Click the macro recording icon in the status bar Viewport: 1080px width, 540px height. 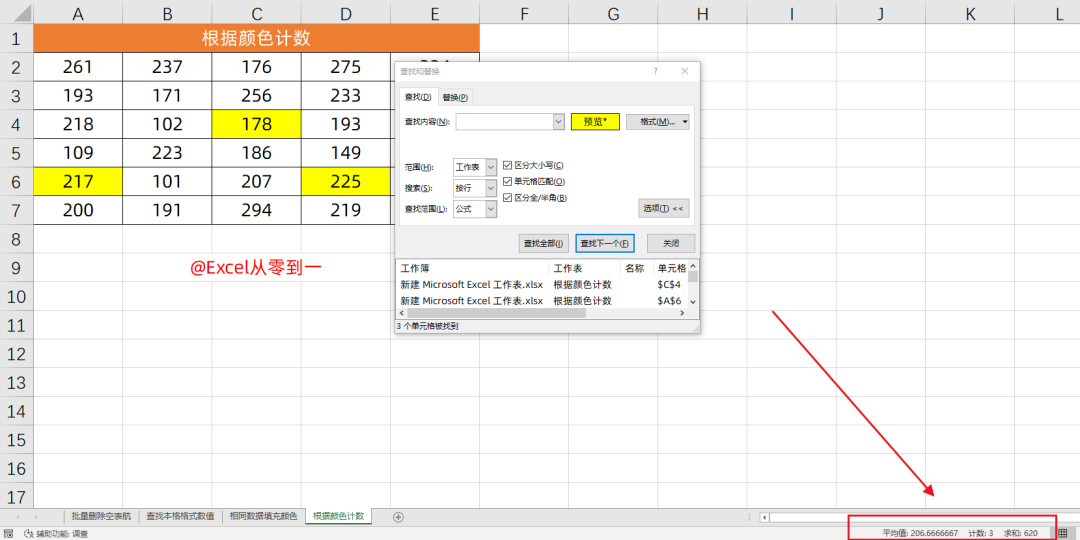(8, 534)
